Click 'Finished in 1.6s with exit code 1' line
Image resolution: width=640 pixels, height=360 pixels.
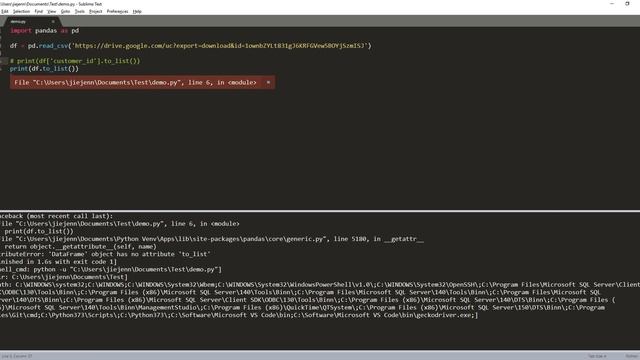pos(58,262)
